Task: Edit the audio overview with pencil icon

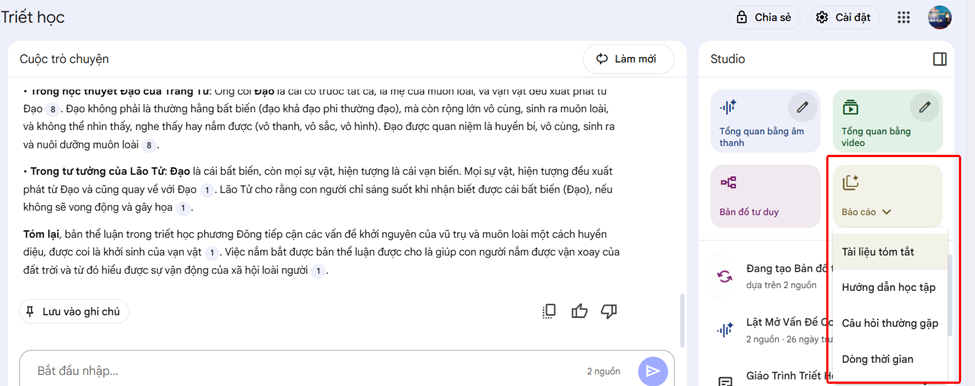Action: [803, 107]
